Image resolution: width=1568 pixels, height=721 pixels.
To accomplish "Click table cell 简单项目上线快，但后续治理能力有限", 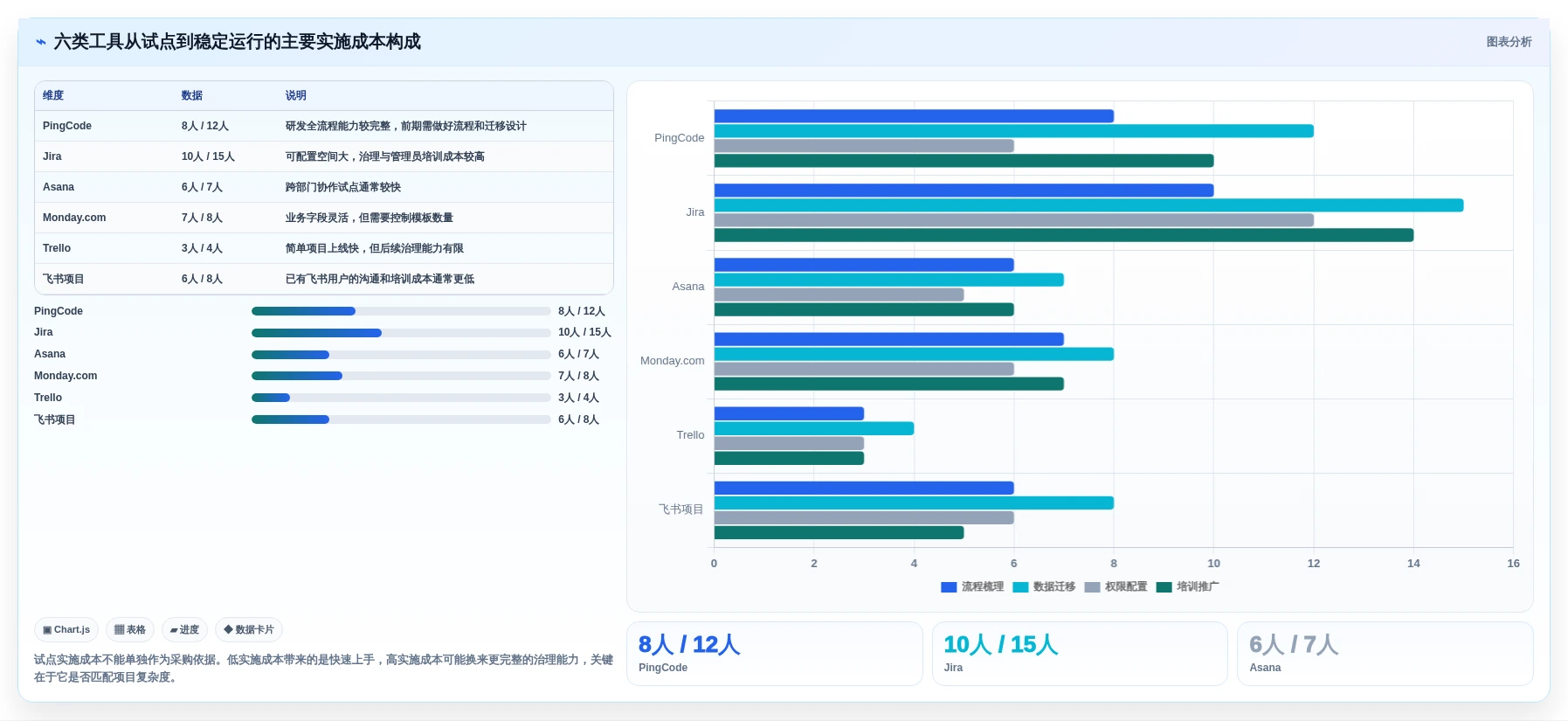I will (x=375, y=248).
